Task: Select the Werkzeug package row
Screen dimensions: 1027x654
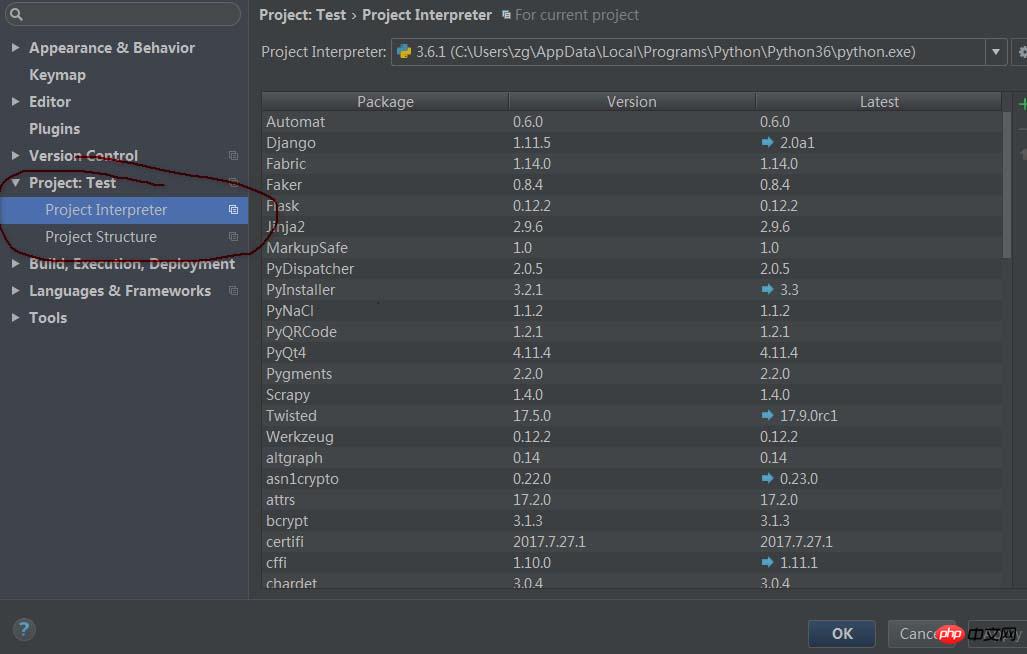Action: point(631,436)
